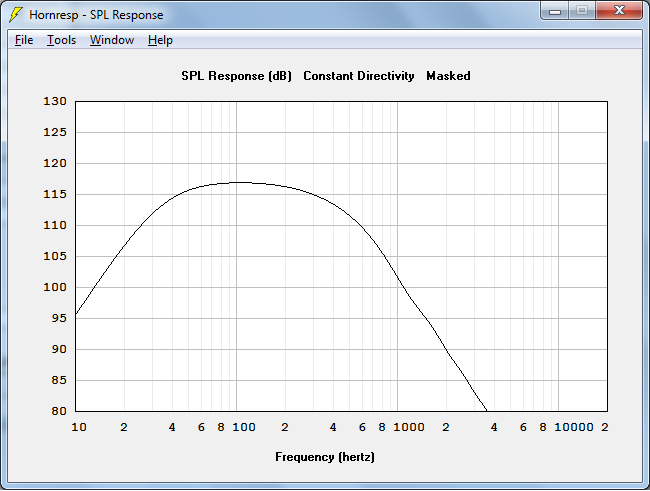This screenshot has width=650, height=491.
Task: Click the Hornresp lightning bolt title icon
Action: (16, 15)
